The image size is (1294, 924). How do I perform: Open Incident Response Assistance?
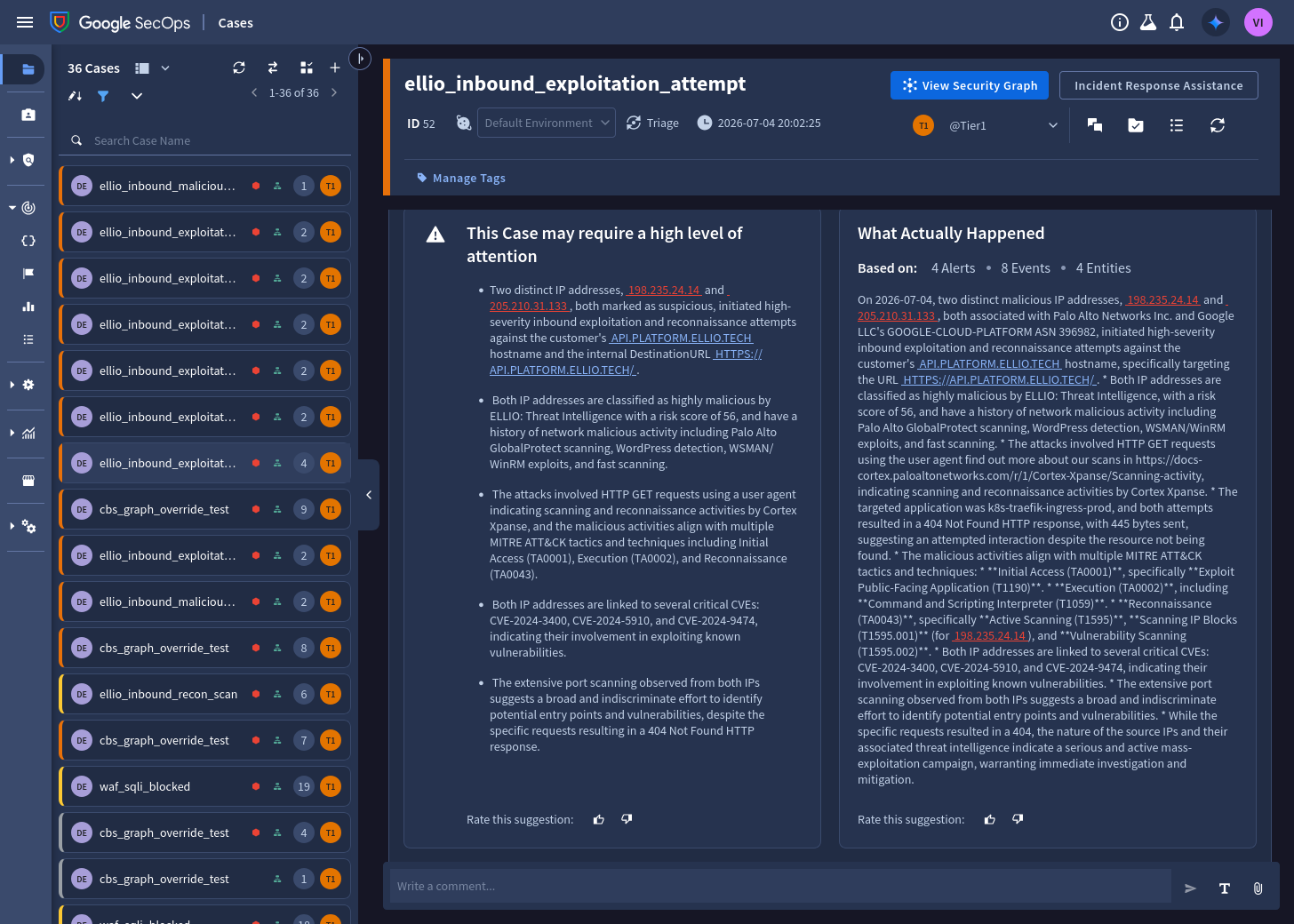[x=1159, y=85]
